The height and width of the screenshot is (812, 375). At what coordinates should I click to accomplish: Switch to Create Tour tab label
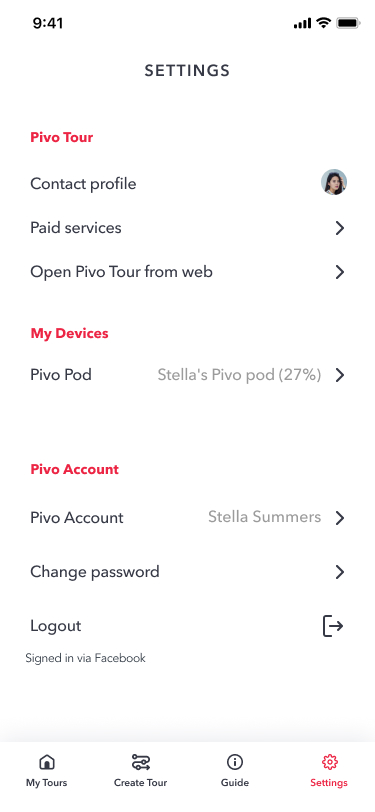[x=140, y=782]
